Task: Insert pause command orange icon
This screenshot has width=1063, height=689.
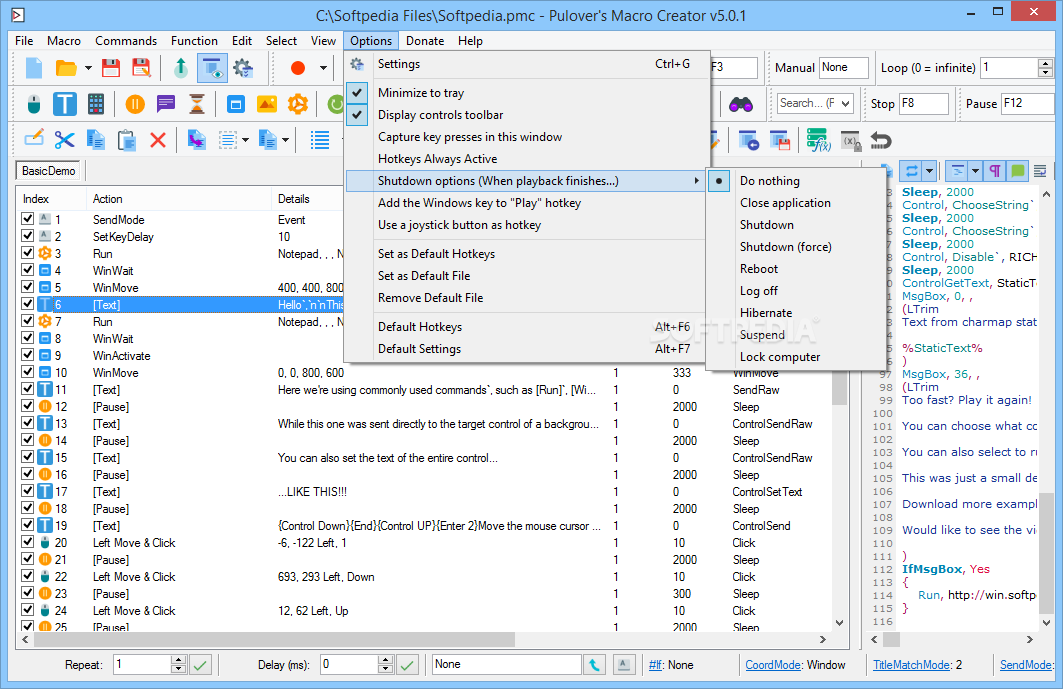Action: click(x=135, y=104)
